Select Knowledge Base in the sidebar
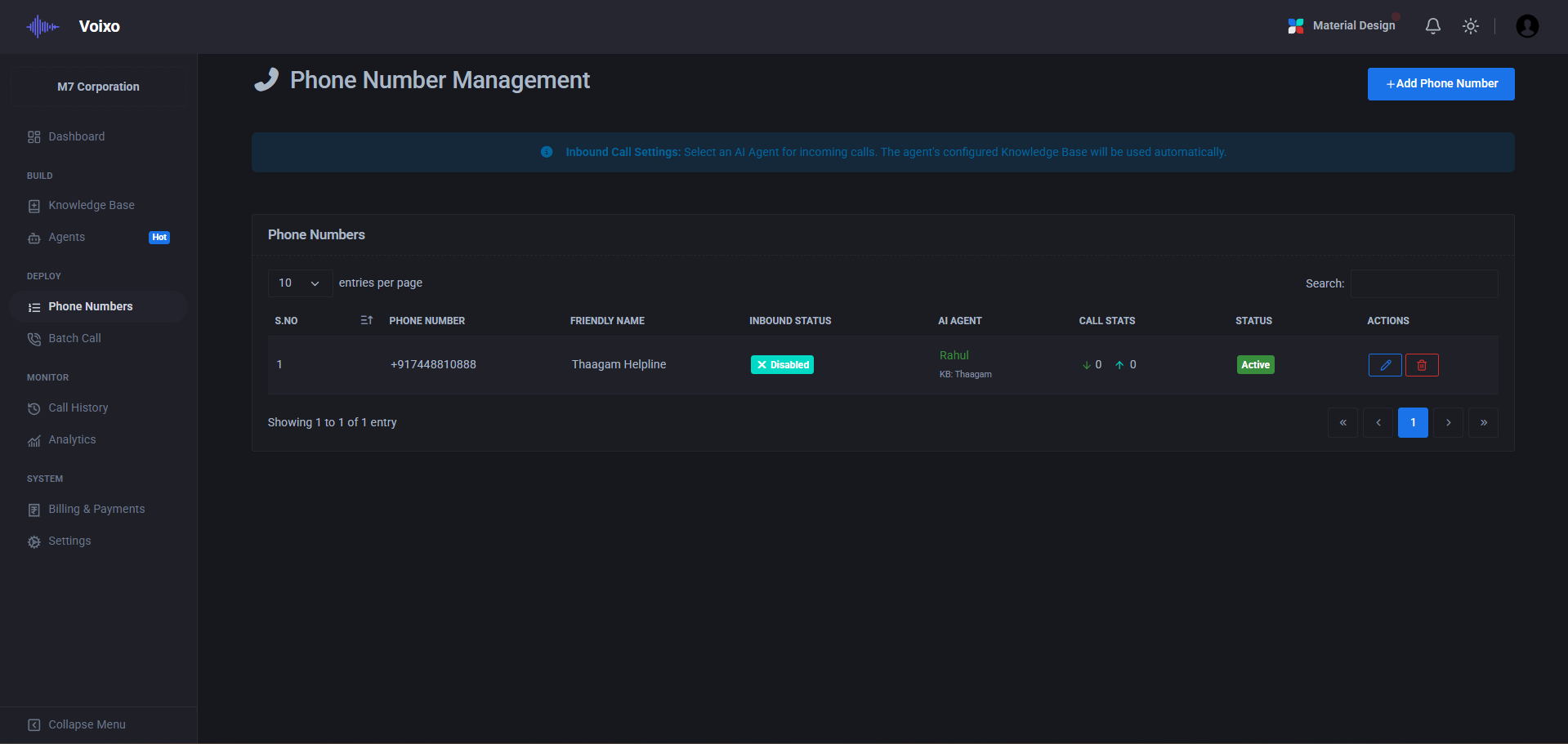 (x=91, y=205)
